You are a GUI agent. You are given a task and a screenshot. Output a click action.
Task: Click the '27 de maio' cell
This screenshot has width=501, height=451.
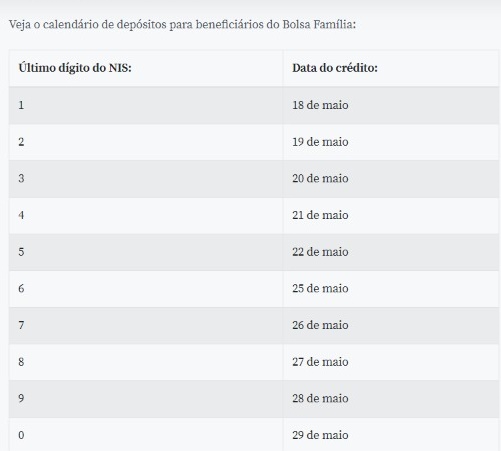coord(391,362)
